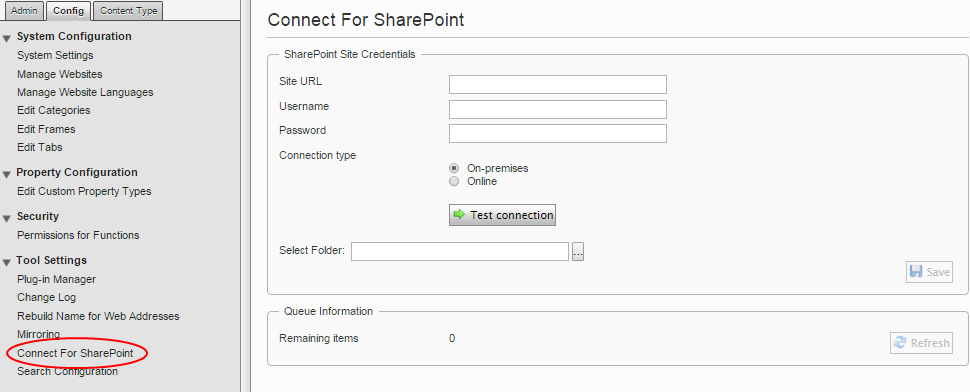Open Search Configuration
Viewport: 970px width, 392px height.
[67, 371]
